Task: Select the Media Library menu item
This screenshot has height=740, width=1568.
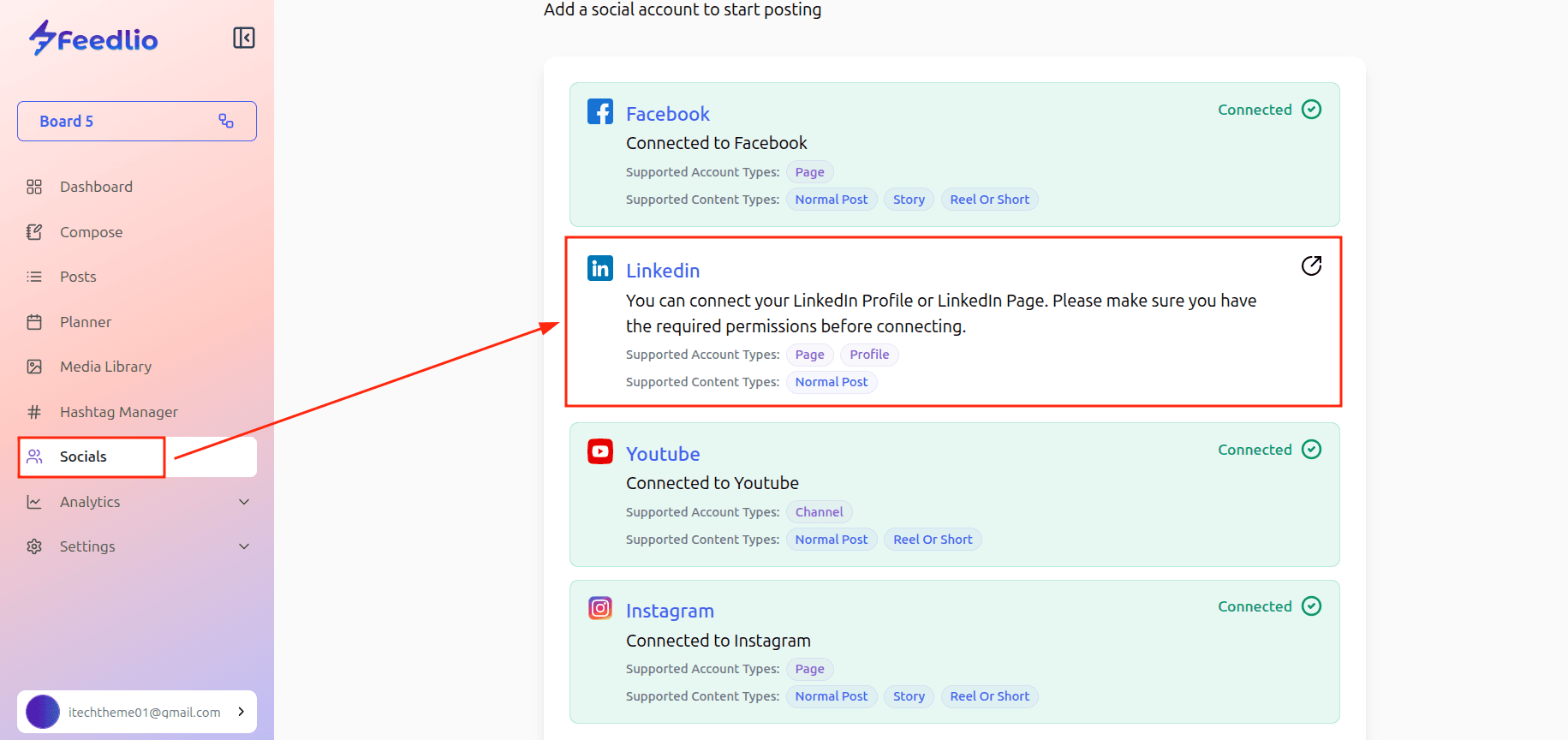Action: [x=105, y=367]
